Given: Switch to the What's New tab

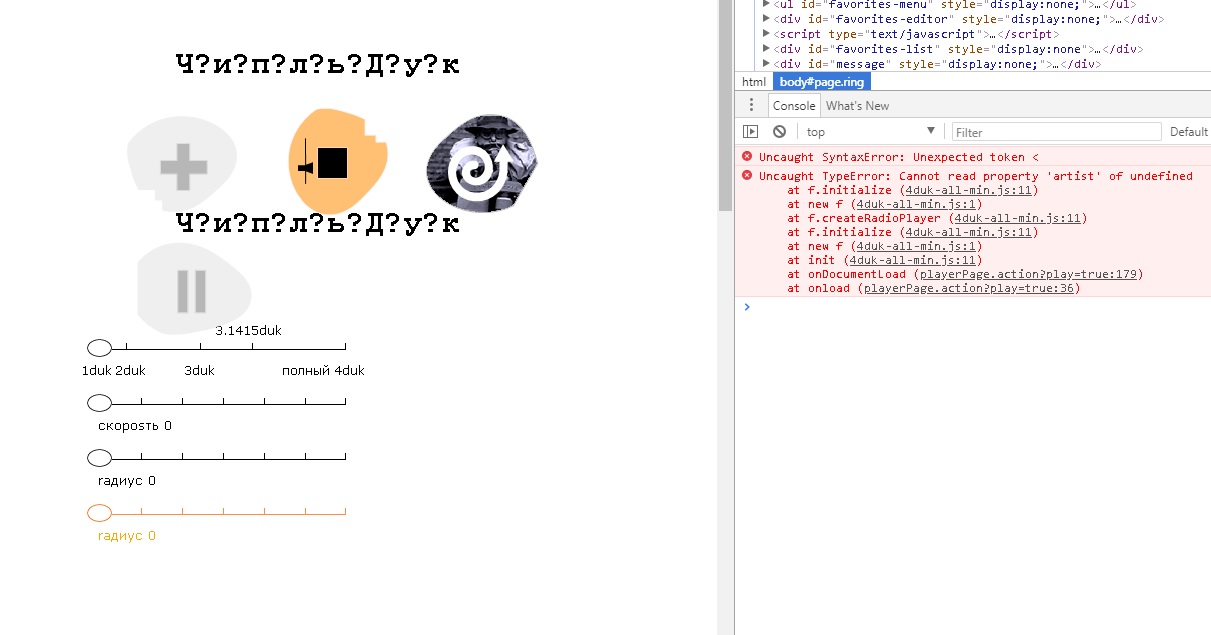Looking at the screenshot, I should pos(857,105).
